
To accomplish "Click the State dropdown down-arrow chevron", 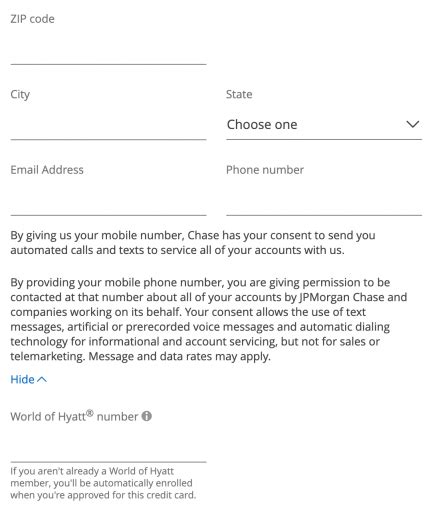I will (x=413, y=124).
